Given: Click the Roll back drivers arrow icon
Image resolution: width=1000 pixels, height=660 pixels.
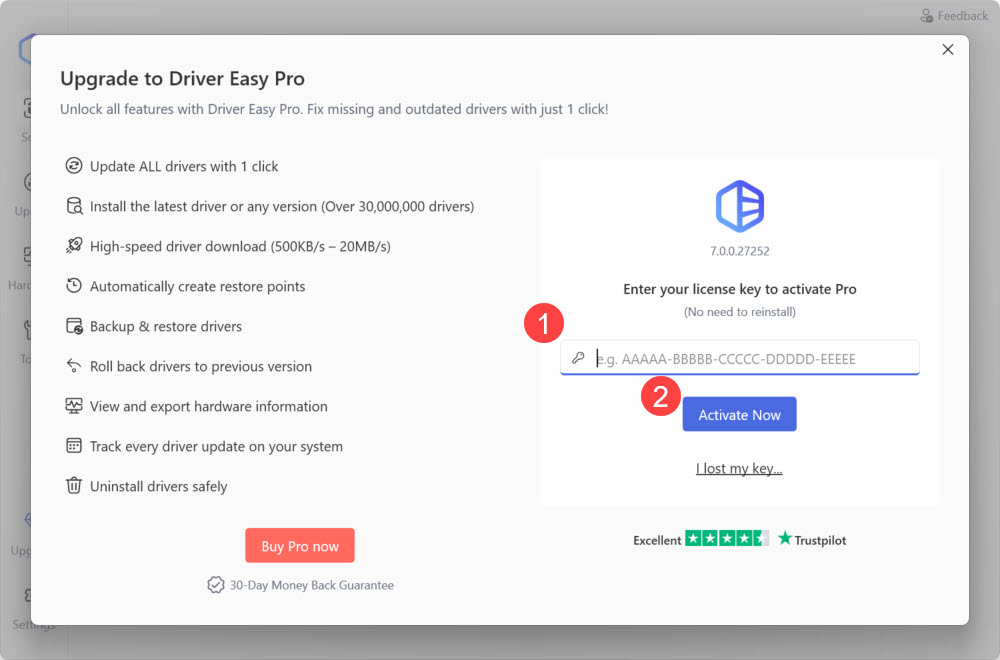Looking at the screenshot, I should click(74, 366).
